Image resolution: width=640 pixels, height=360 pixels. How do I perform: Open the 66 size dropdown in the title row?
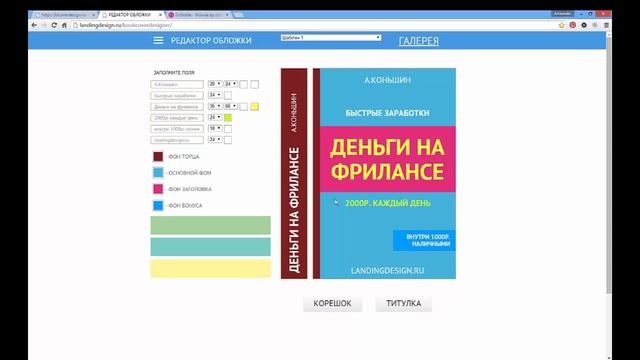231,106
